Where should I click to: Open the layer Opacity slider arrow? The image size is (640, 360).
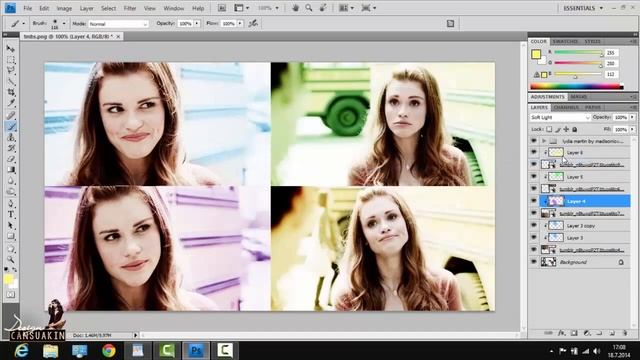(x=632, y=118)
